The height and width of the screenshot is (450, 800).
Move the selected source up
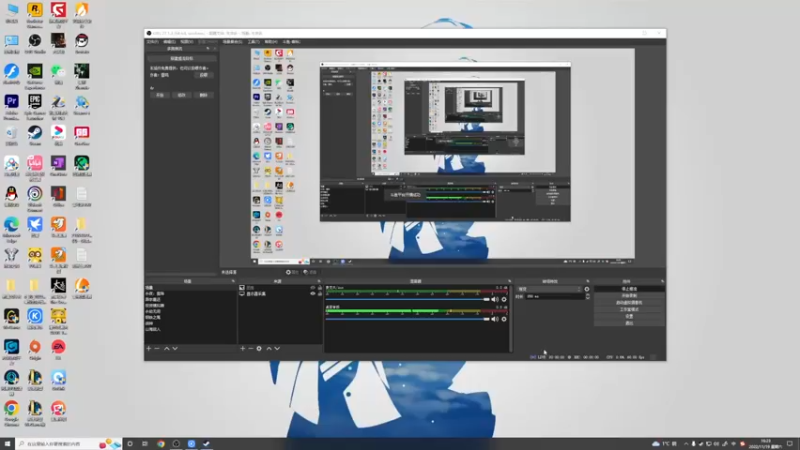tap(269, 348)
